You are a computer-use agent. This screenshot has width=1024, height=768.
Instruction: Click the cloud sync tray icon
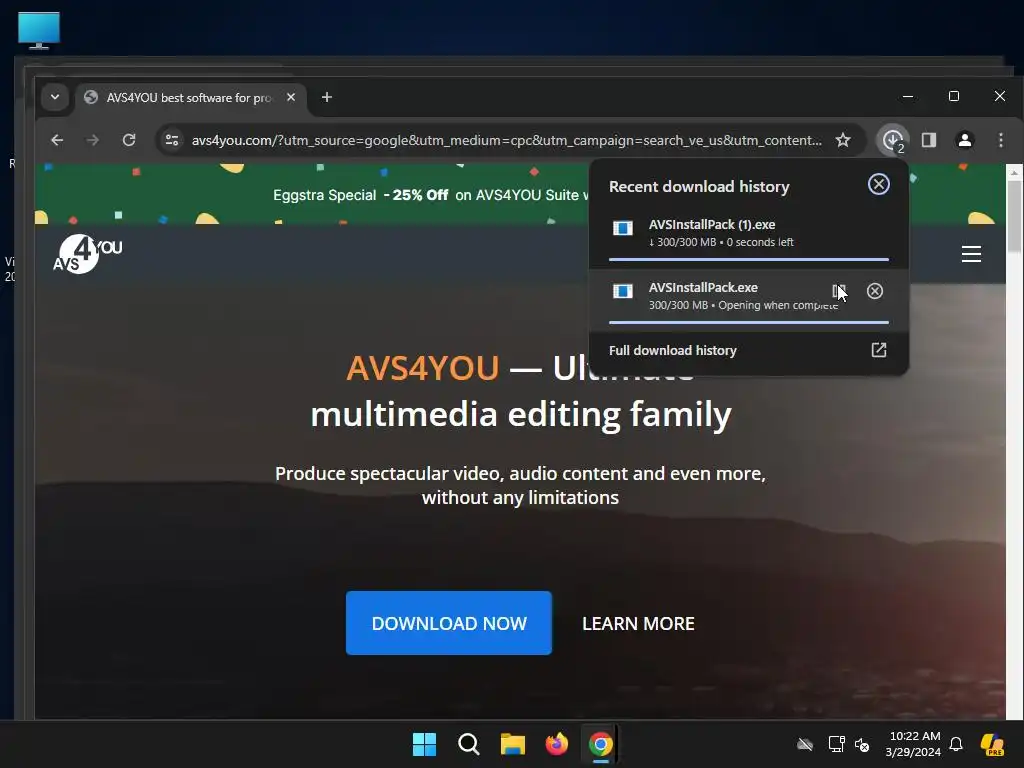(x=805, y=744)
